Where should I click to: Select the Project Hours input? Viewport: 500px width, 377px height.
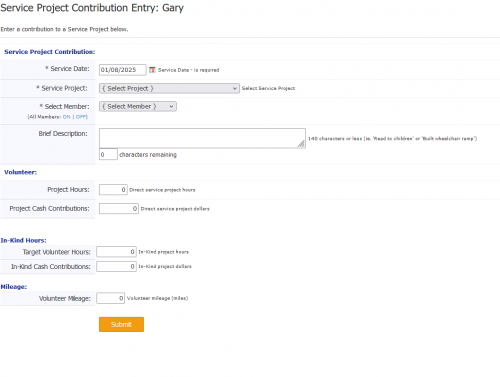tap(113, 189)
